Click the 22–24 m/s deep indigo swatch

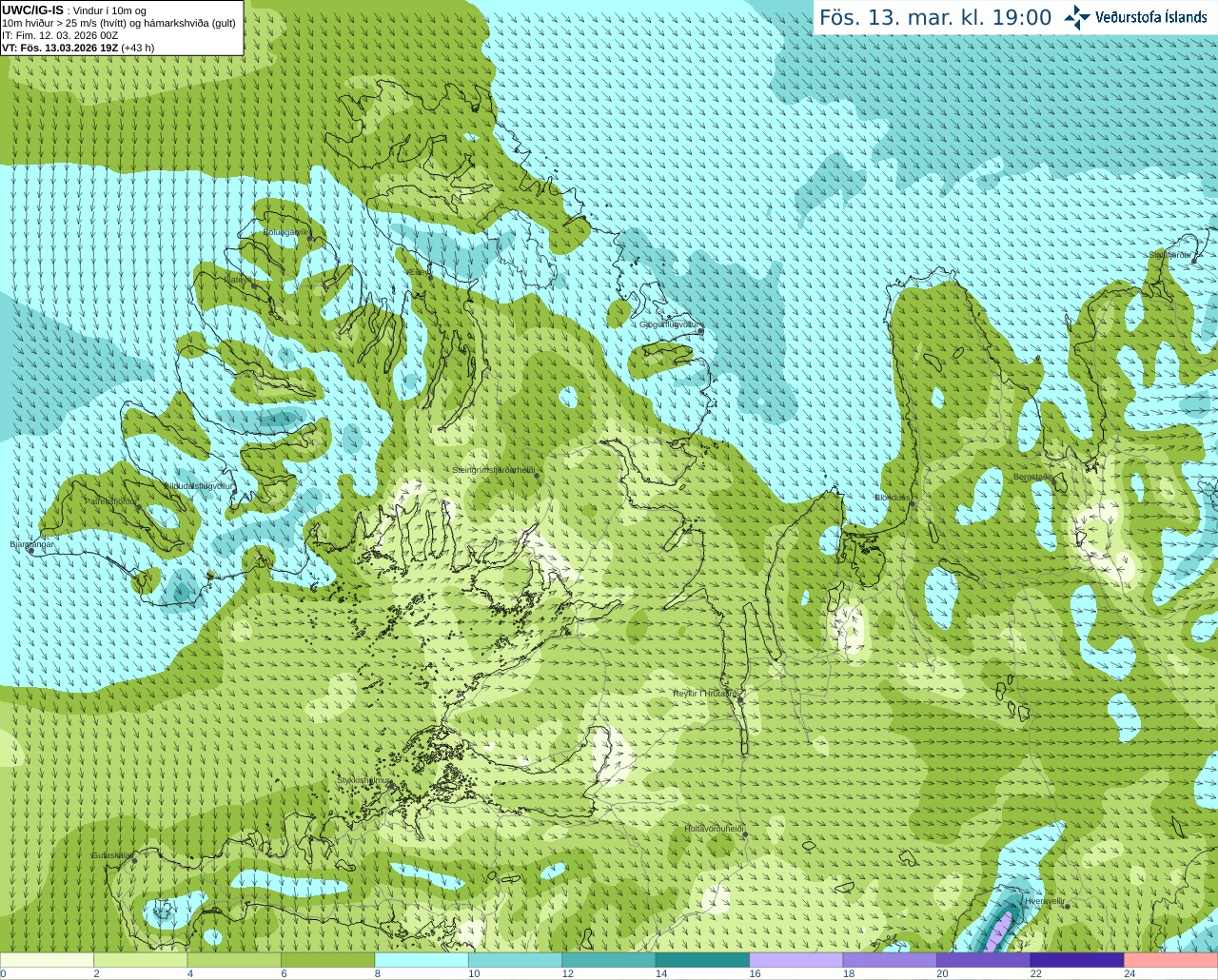coord(1077,960)
